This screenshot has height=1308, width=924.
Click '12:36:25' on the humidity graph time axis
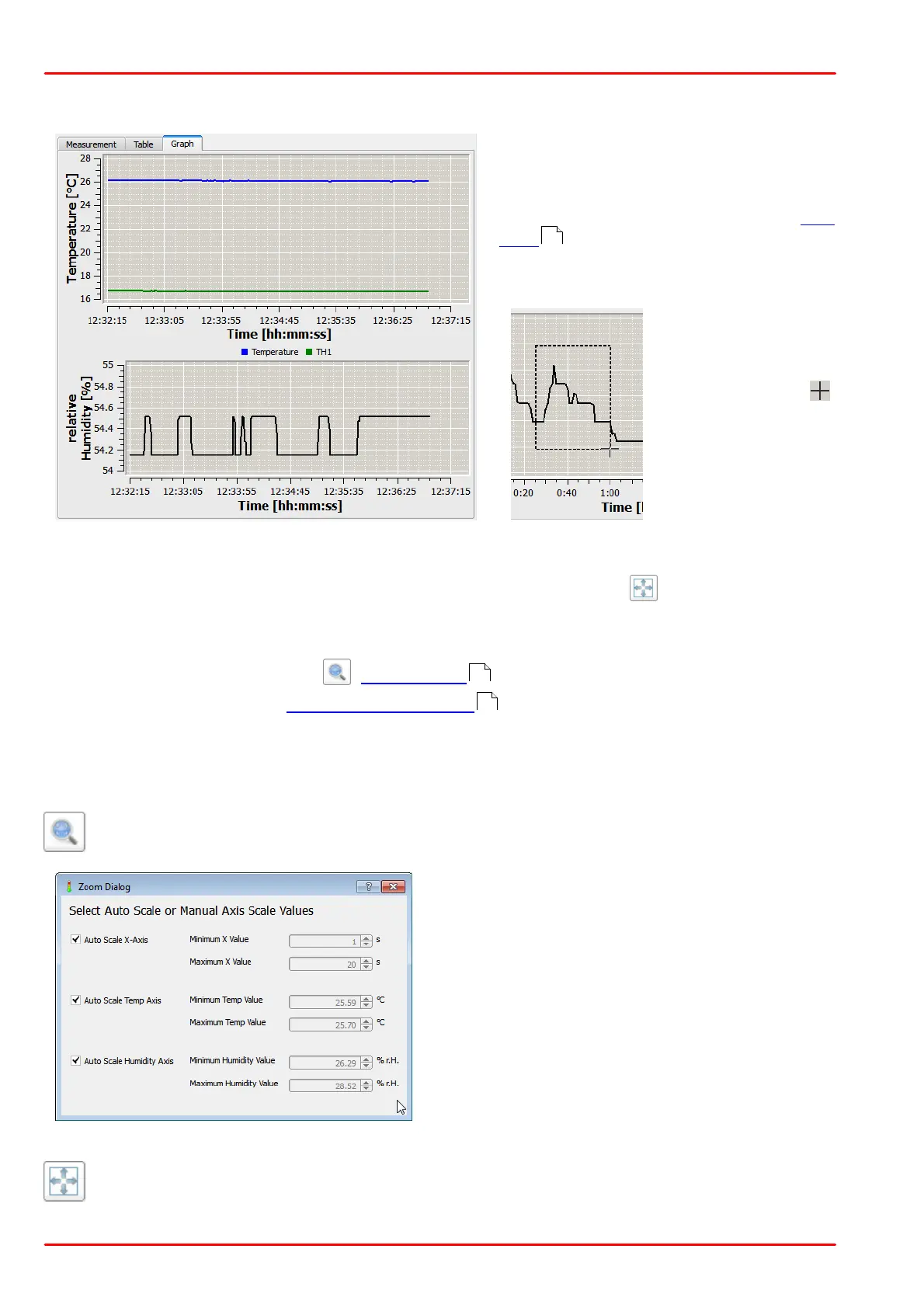(396, 491)
